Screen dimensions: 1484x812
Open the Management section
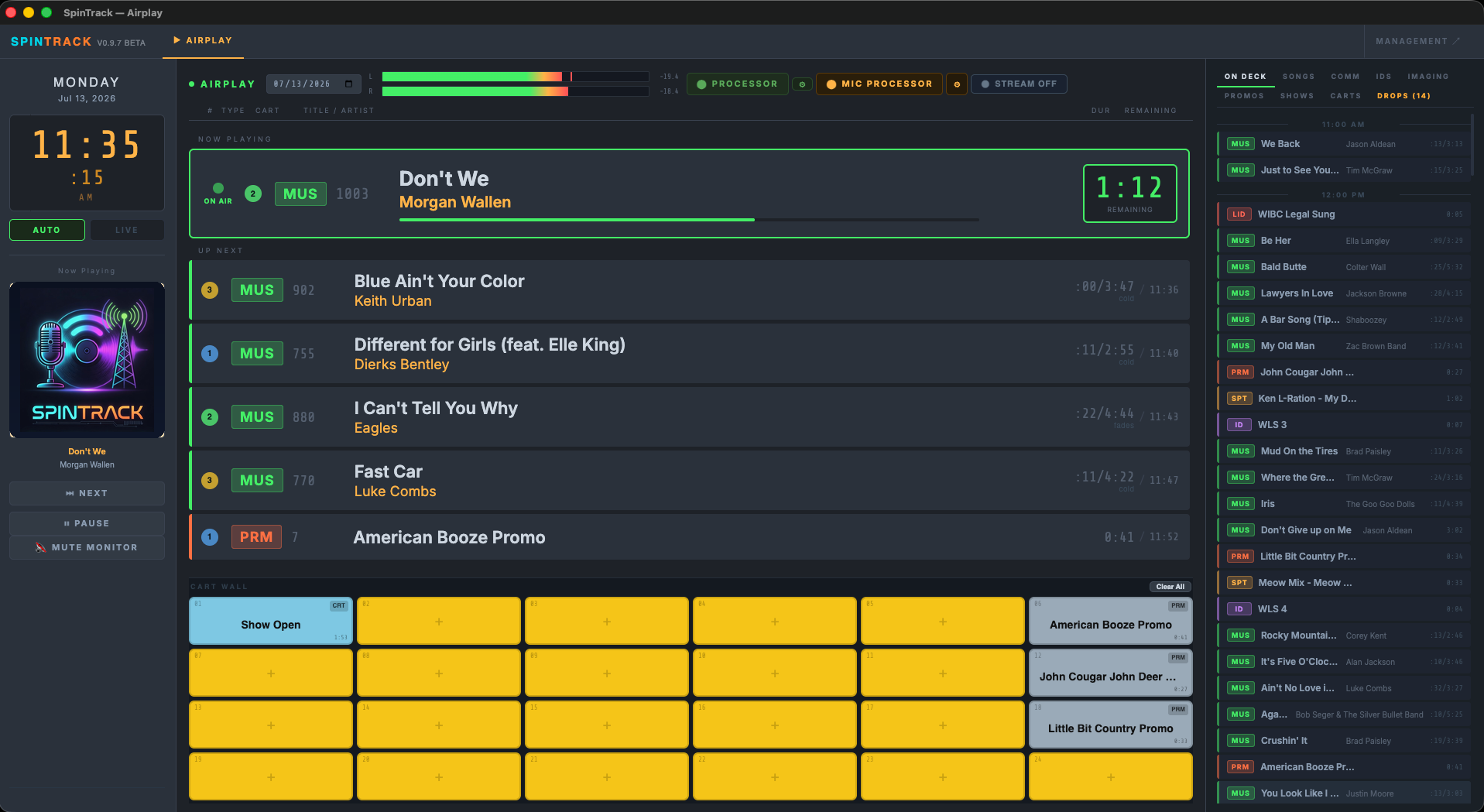coord(1417,41)
